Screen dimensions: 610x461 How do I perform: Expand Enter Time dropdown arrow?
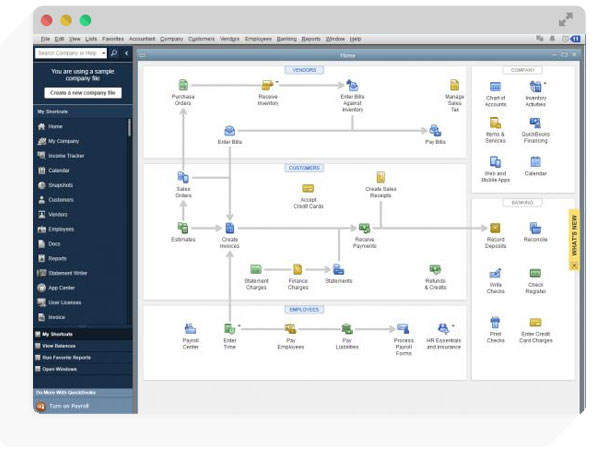click(x=239, y=325)
